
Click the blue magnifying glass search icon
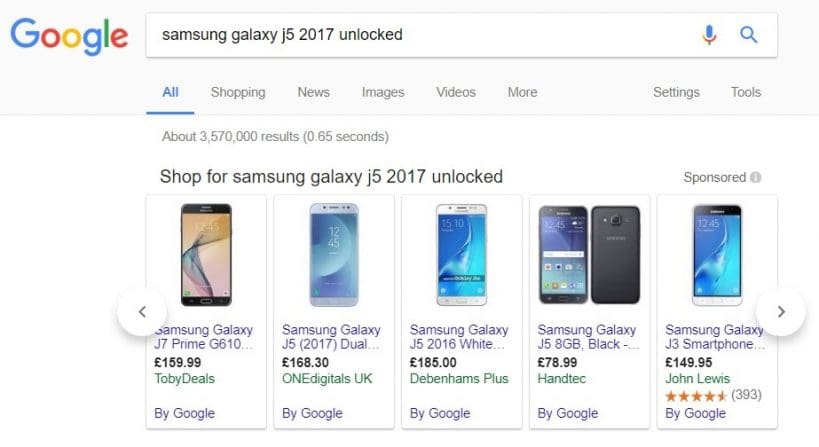(x=748, y=35)
